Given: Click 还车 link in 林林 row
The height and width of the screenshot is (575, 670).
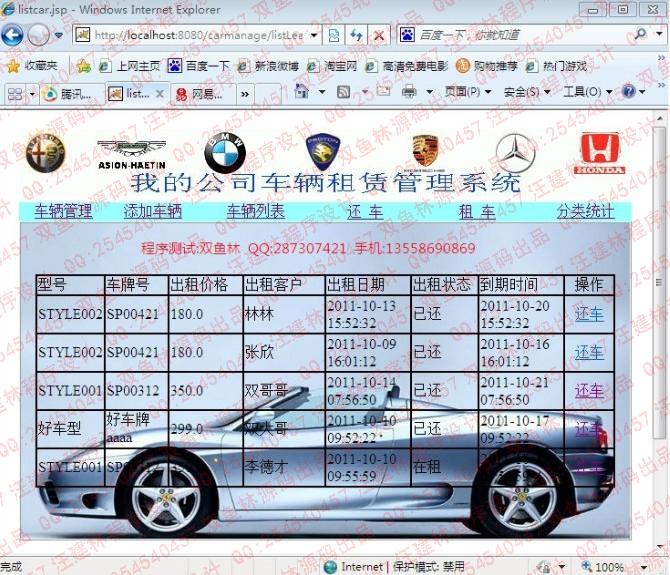Looking at the screenshot, I should tap(589, 314).
